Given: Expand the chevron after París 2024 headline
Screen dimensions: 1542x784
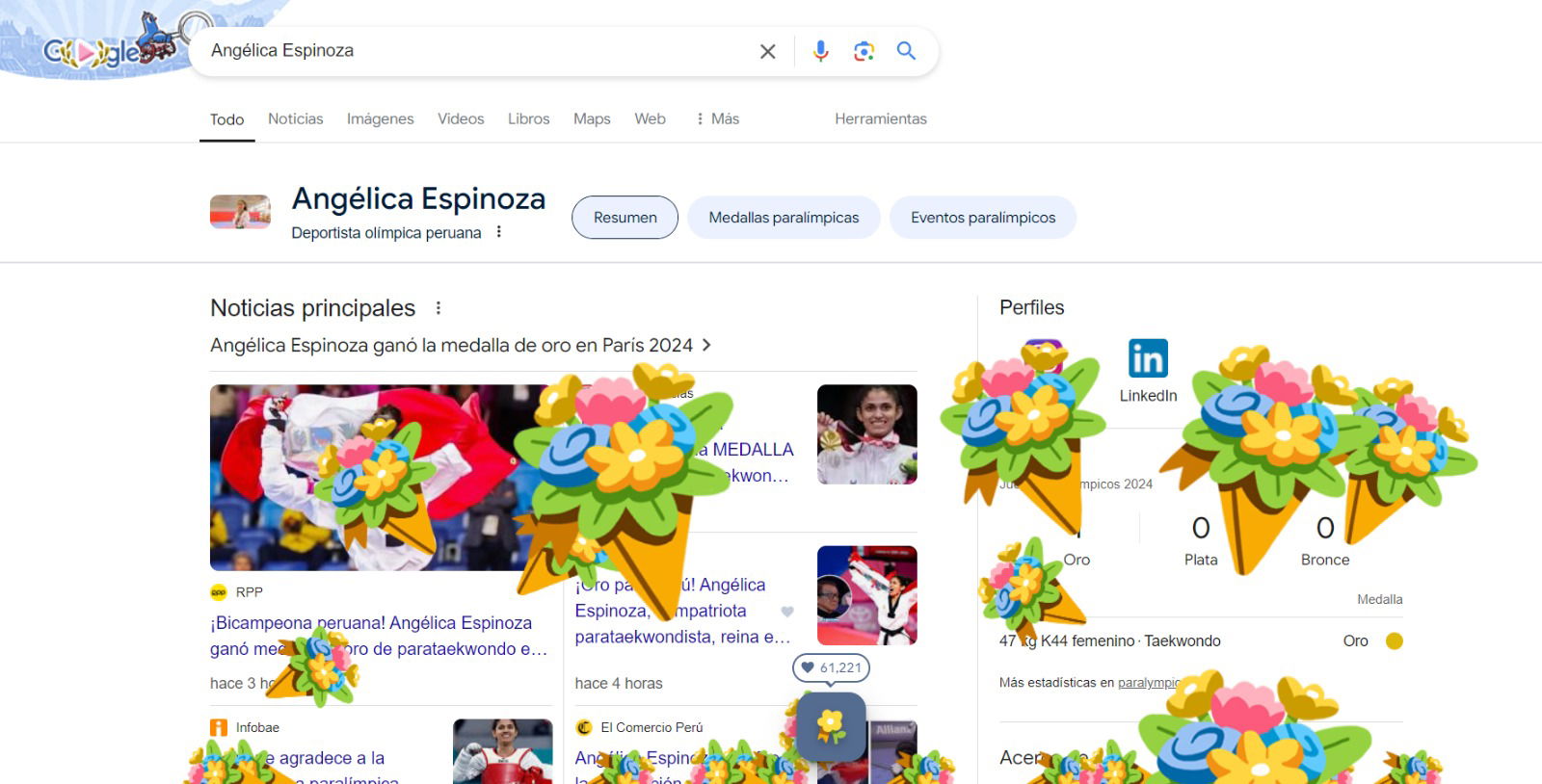Looking at the screenshot, I should coord(706,345).
